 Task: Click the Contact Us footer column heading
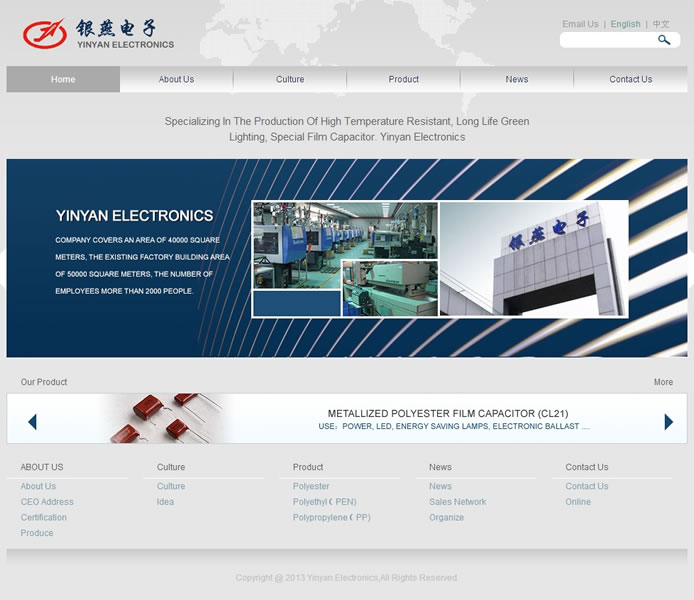(586, 467)
